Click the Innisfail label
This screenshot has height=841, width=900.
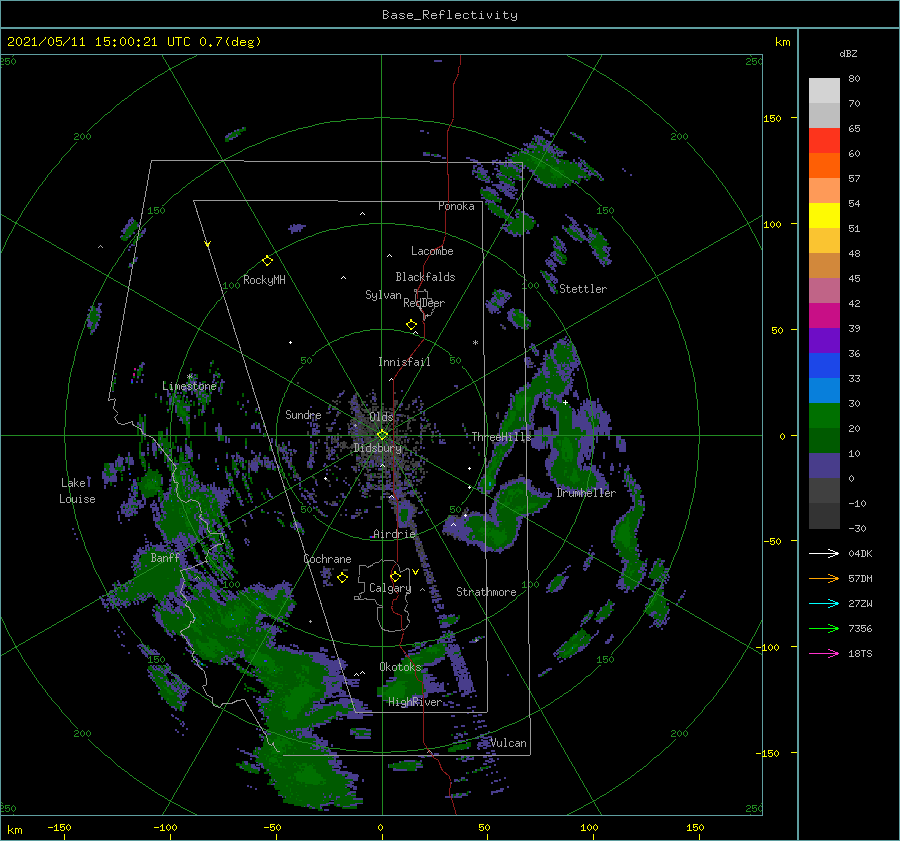(404, 362)
